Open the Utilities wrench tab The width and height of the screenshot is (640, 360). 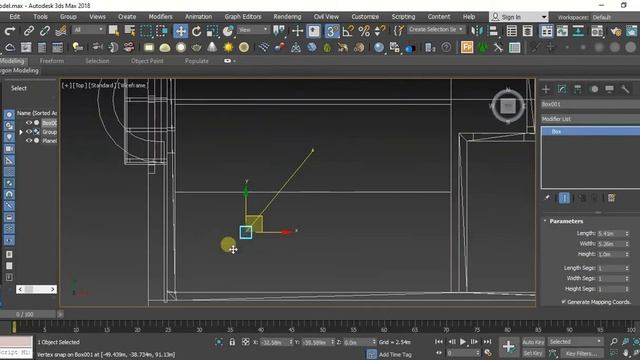[625, 89]
